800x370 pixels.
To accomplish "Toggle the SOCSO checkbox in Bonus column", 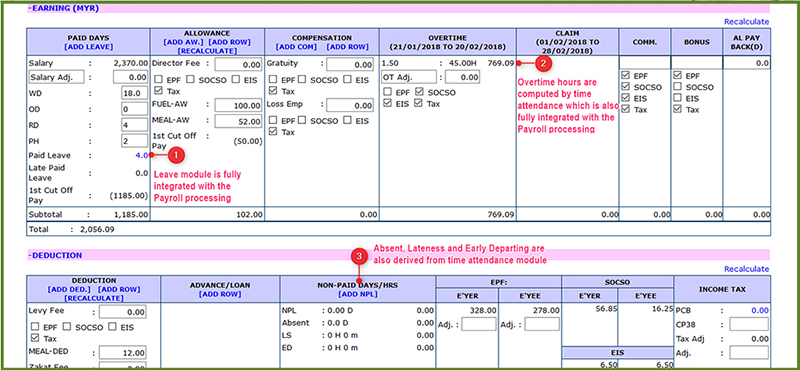I will pyautogui.click(x=678, y=87).
